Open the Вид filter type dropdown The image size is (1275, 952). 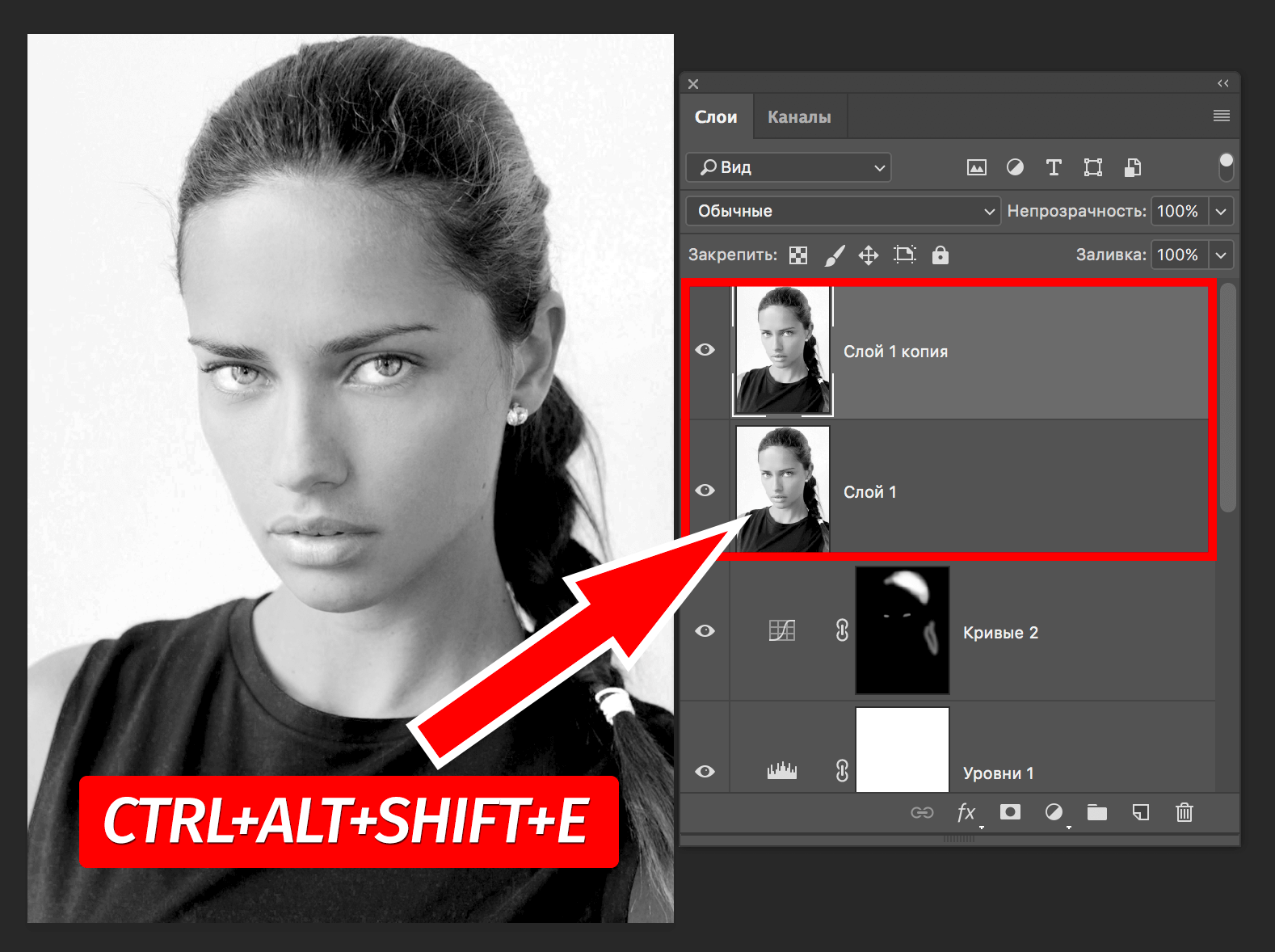[789, 167]
